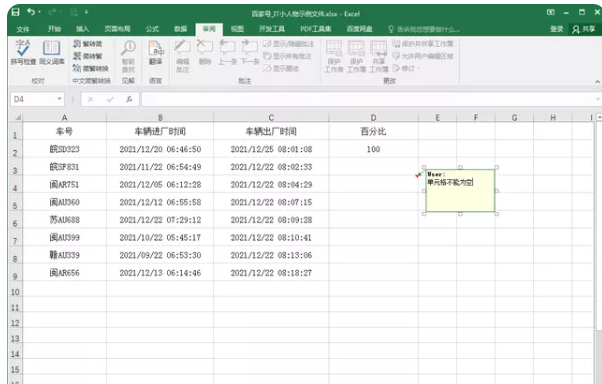The image size is (602, 384).
Task: Click the Redo arrow in Quick Access Toolbar
Action: (52, 12)
